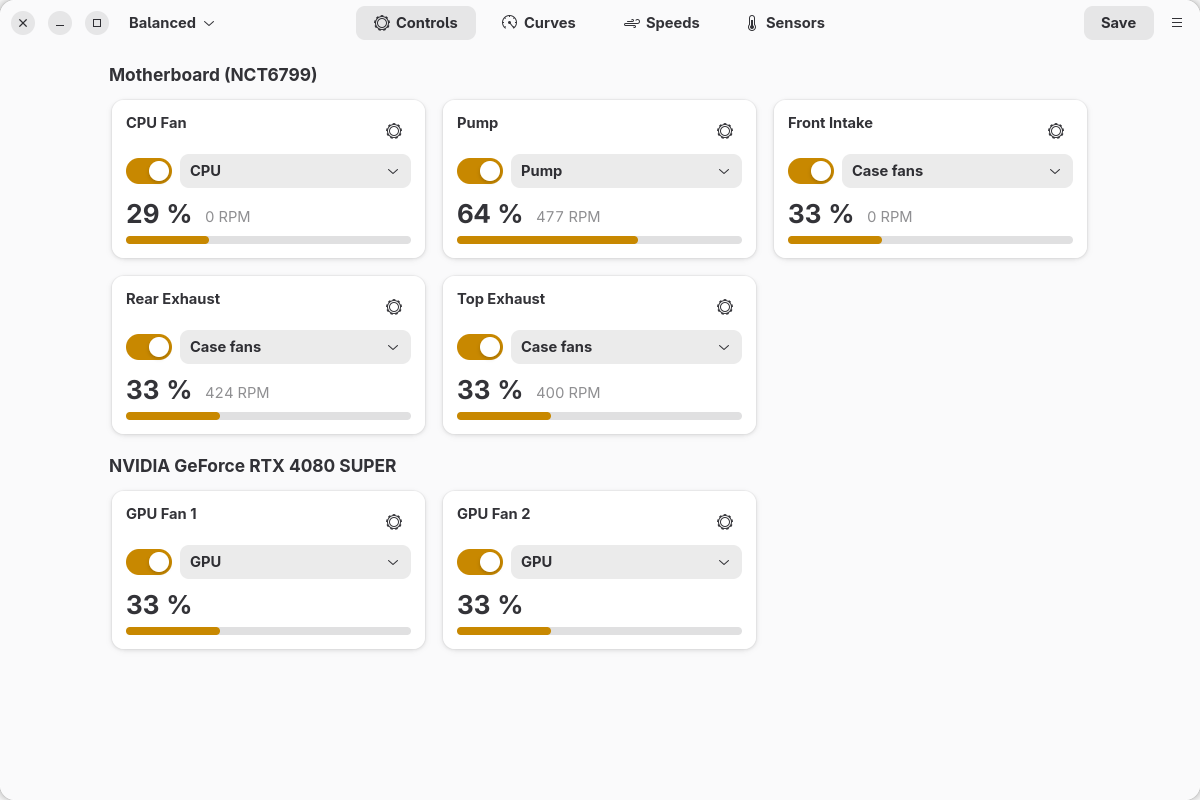The height and width of the screenshot is (800, 1200).
Task: Close the fan control window
Action: pyautogui.click(x=23, y=23)
